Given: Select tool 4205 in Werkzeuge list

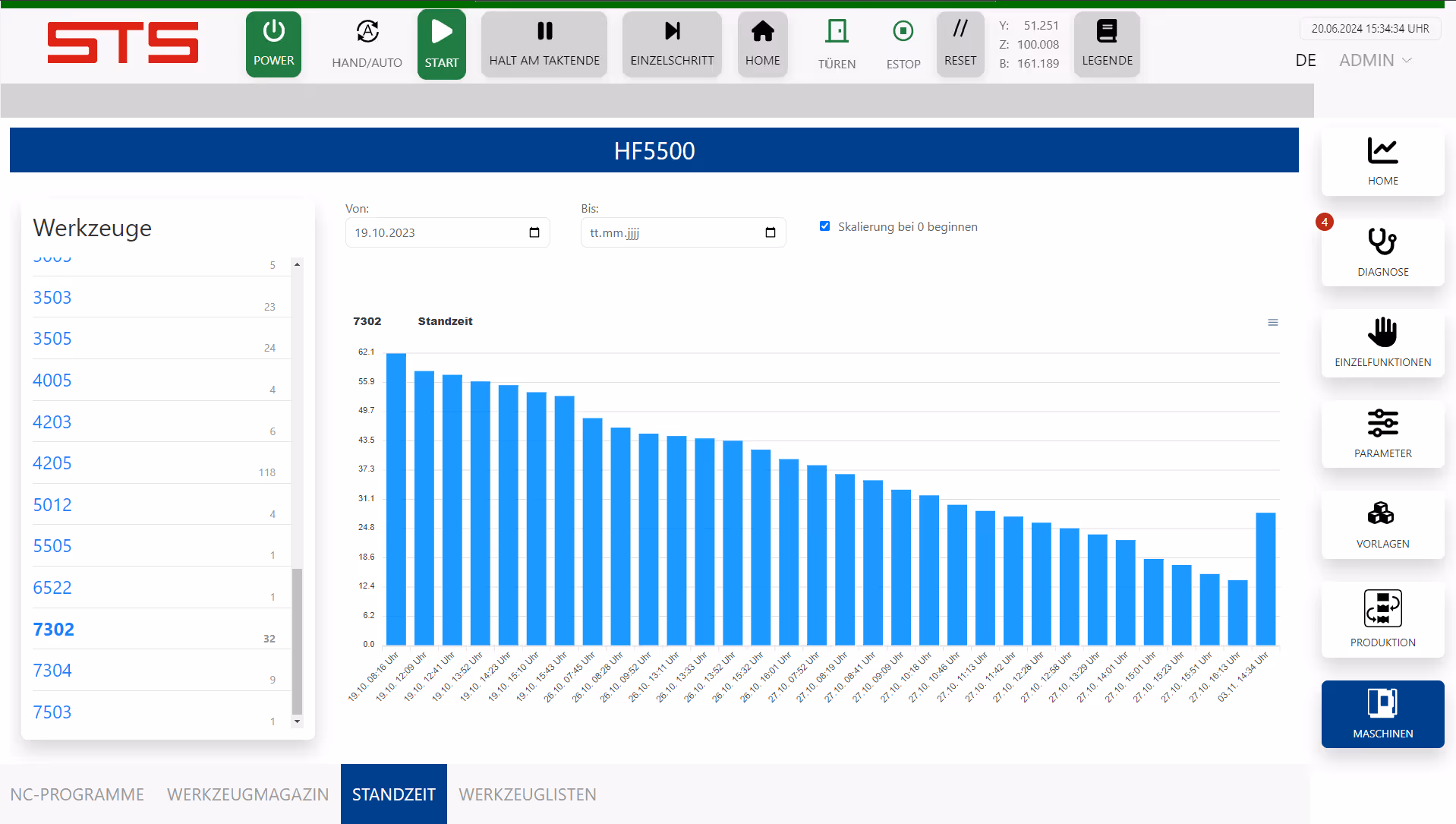Looking at the screenshot, I should [x=52, y=463].
